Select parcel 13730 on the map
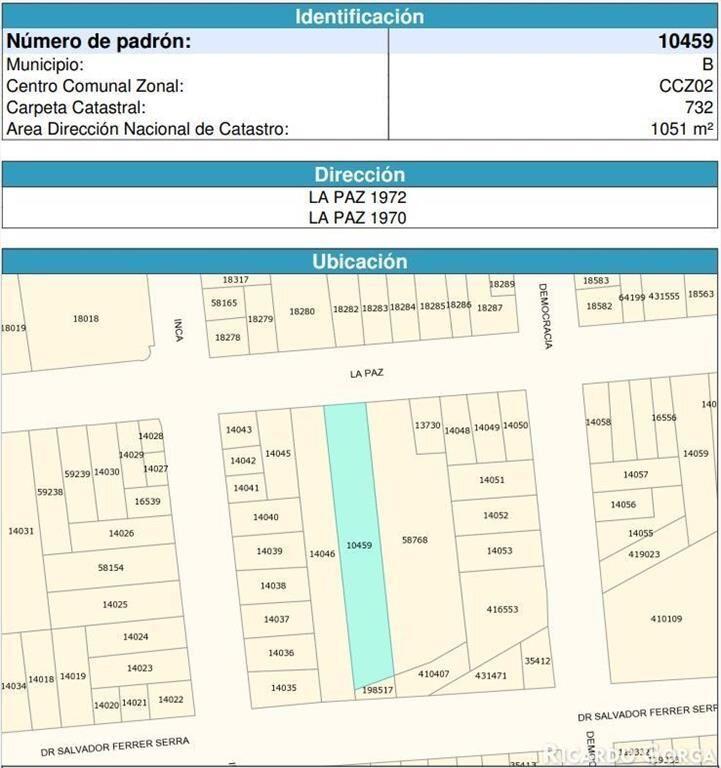 coord(428,425)
